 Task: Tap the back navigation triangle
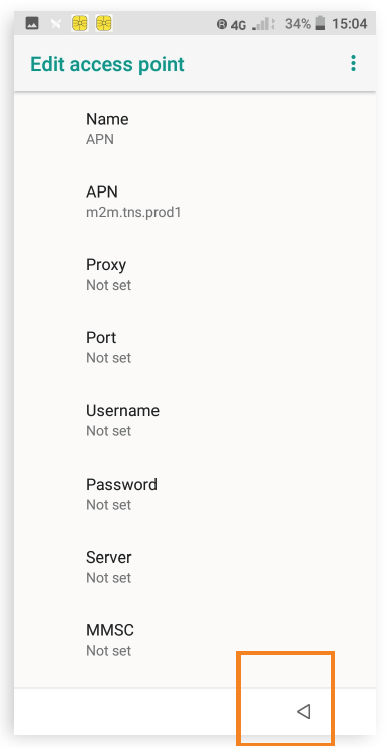[304, 711]
